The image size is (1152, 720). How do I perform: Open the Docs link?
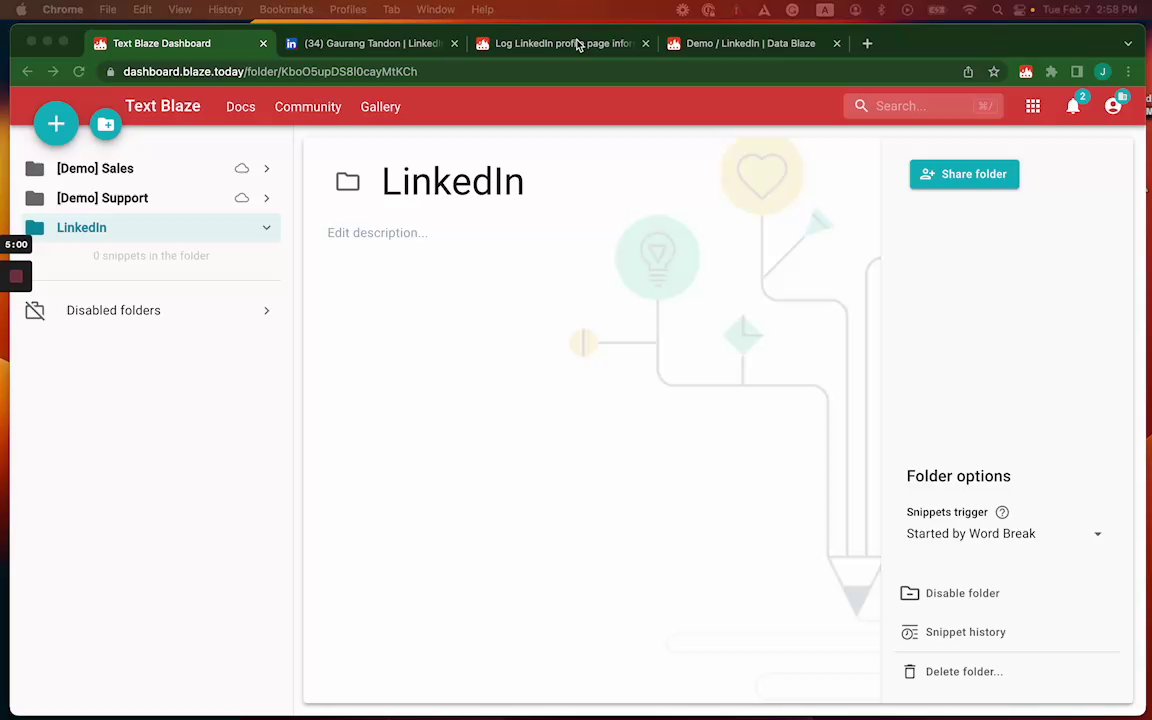pyautogui.click(x=241, y=107)
